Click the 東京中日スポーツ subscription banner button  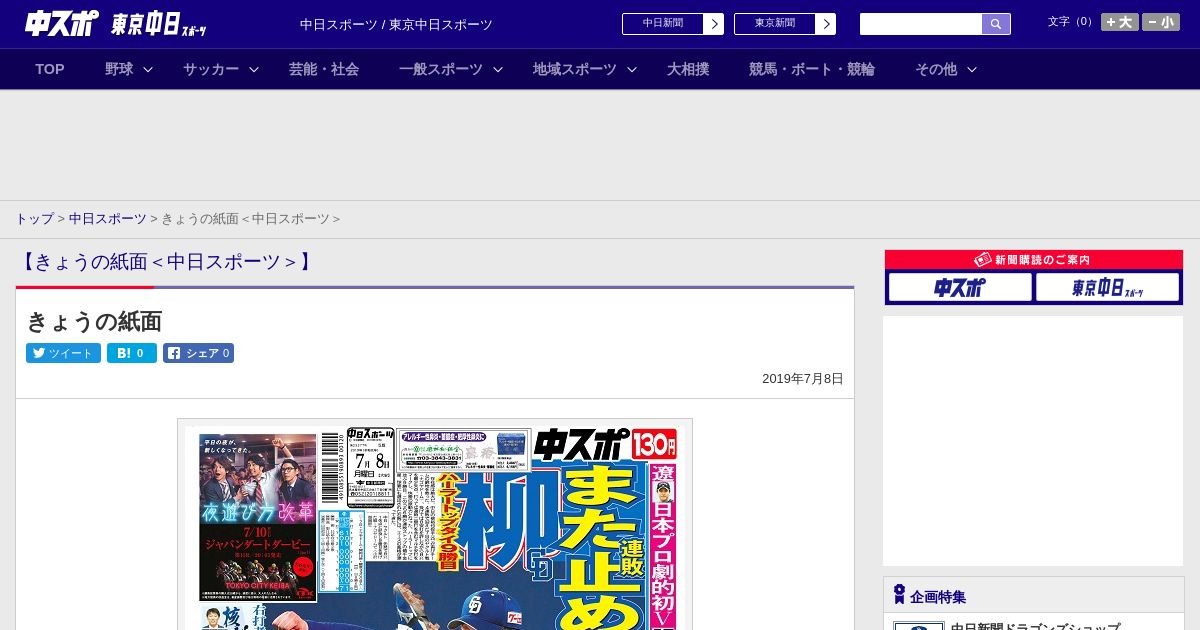1107,288
